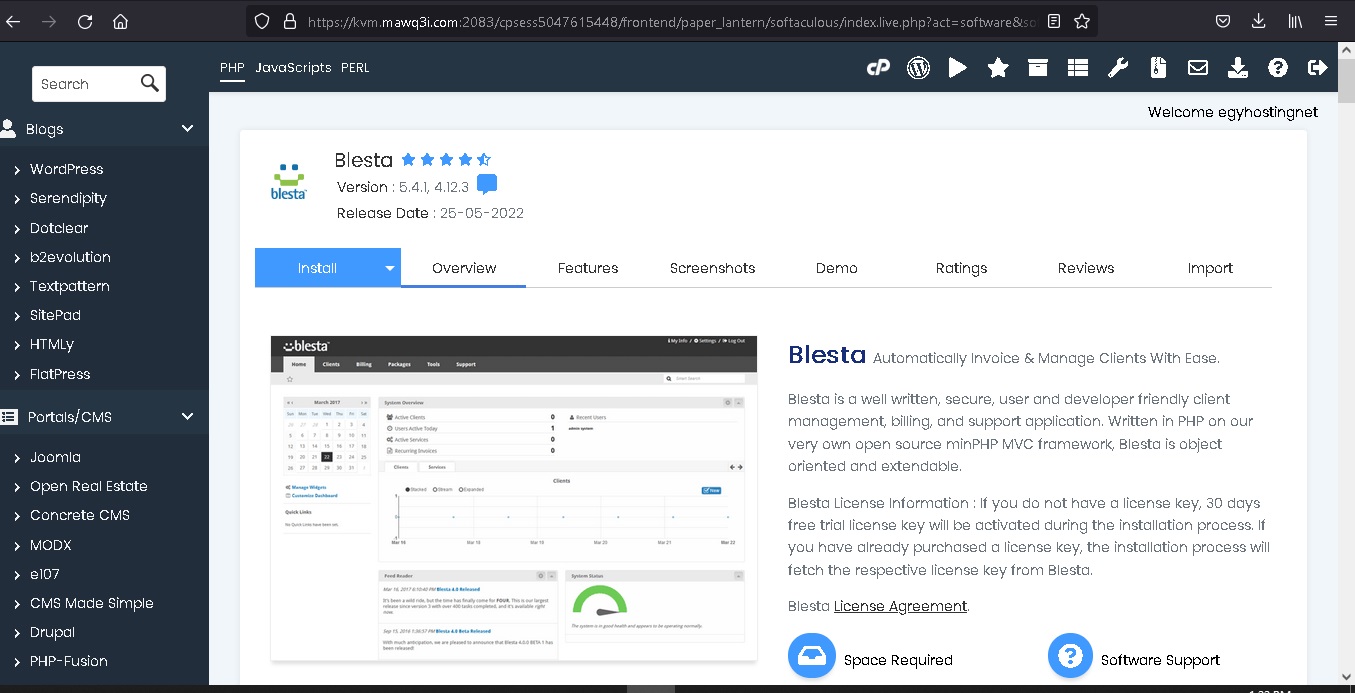1355x693 pixels.
Task: Select PHP-Fusion in the sidebar
Action: point(69,661)
